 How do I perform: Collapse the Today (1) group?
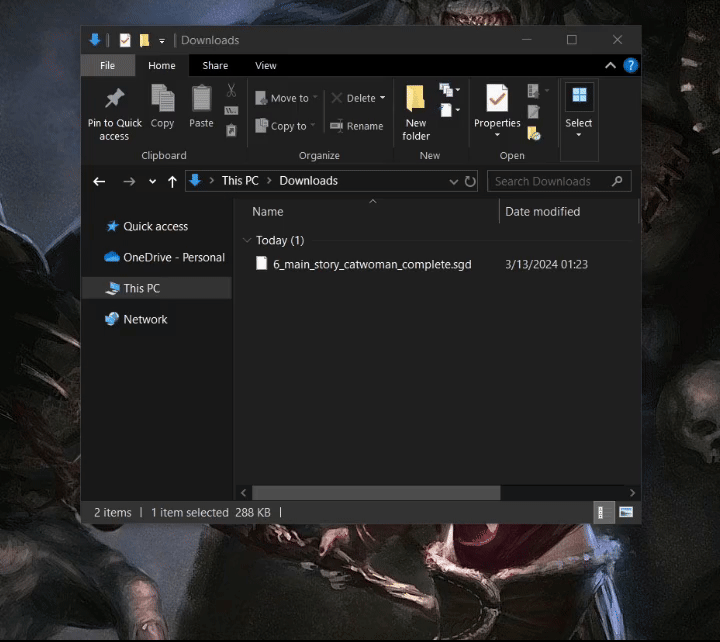[x=247, y=240]
